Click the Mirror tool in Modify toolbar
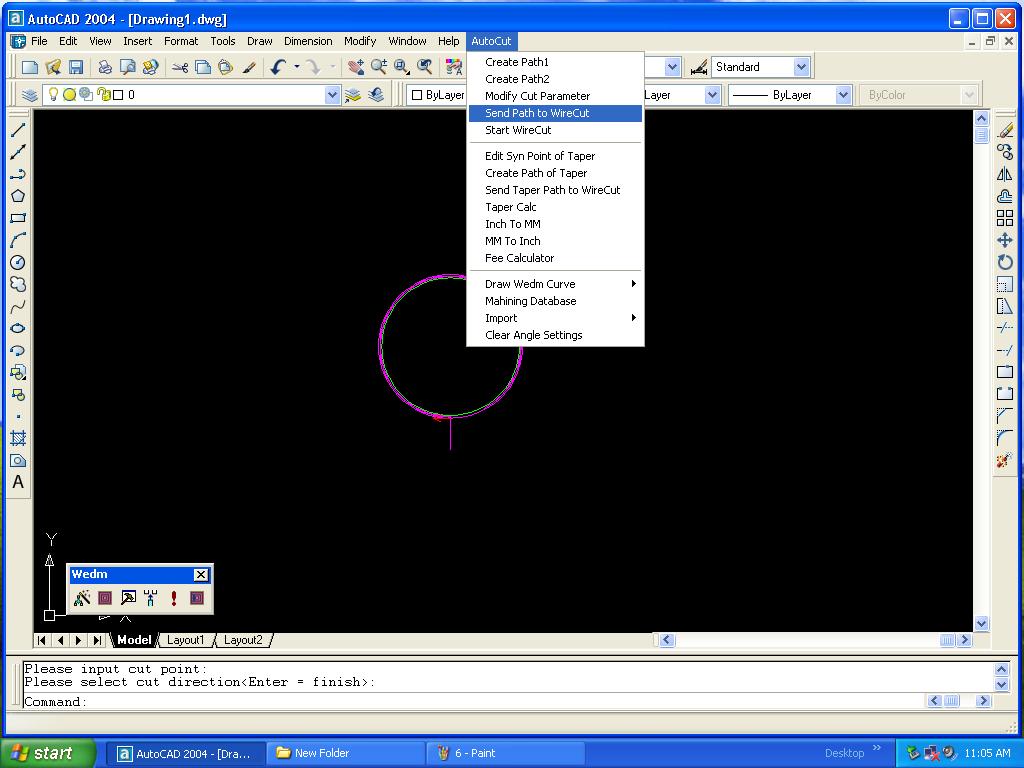The width and height of the screenshot is (1024, 768). pos(1005,174)
